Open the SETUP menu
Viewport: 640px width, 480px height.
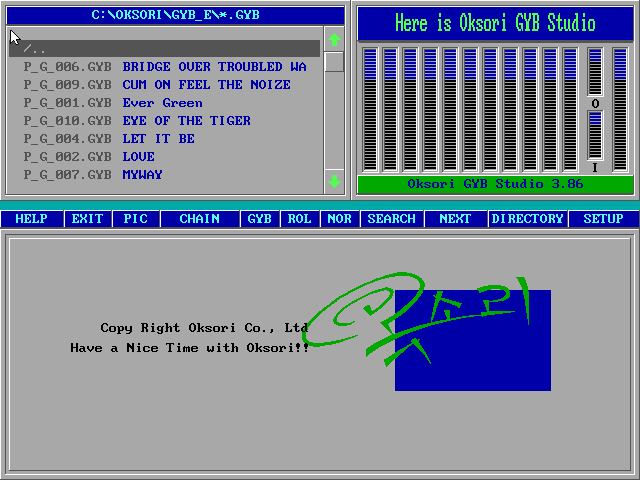(603, 219)
